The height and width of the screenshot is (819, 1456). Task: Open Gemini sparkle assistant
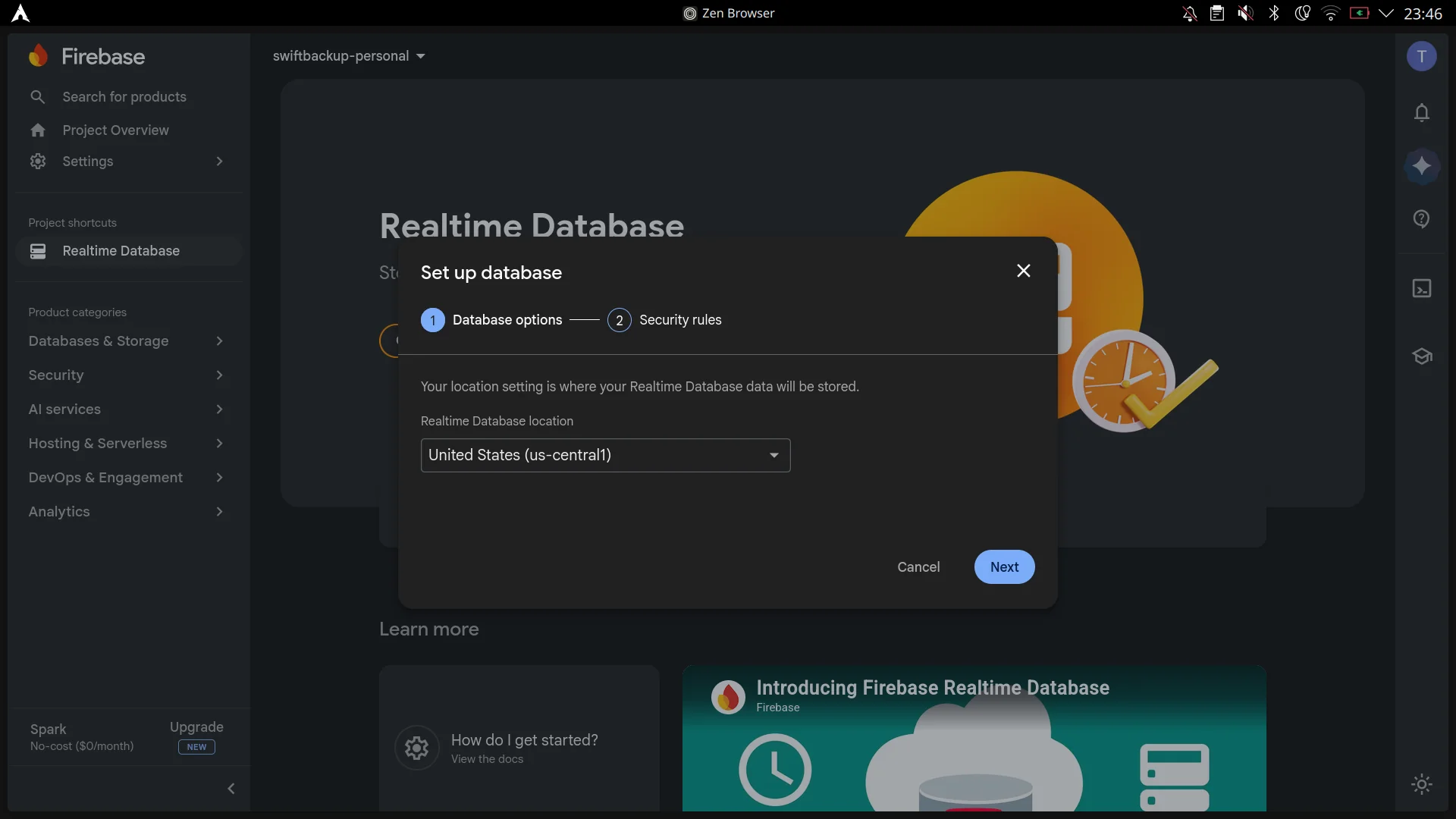tap(1422, 165)
